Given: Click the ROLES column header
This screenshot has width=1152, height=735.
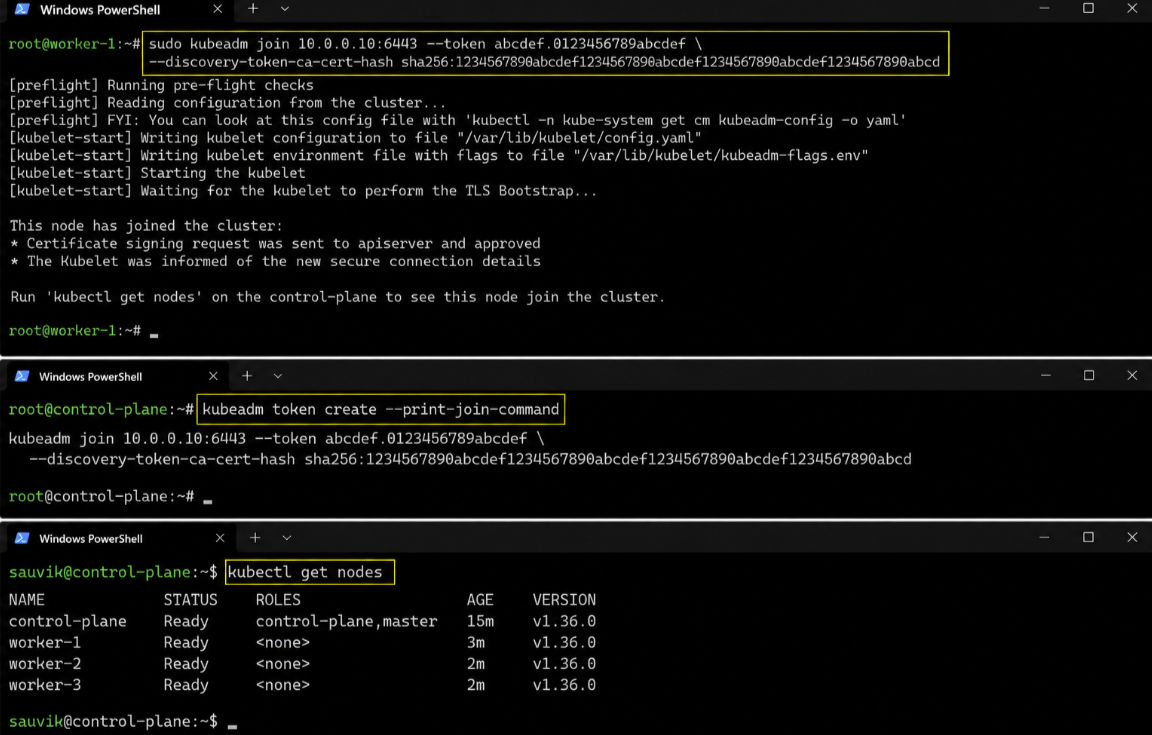Looking at the screenshot, I should (x=278, y=600).
